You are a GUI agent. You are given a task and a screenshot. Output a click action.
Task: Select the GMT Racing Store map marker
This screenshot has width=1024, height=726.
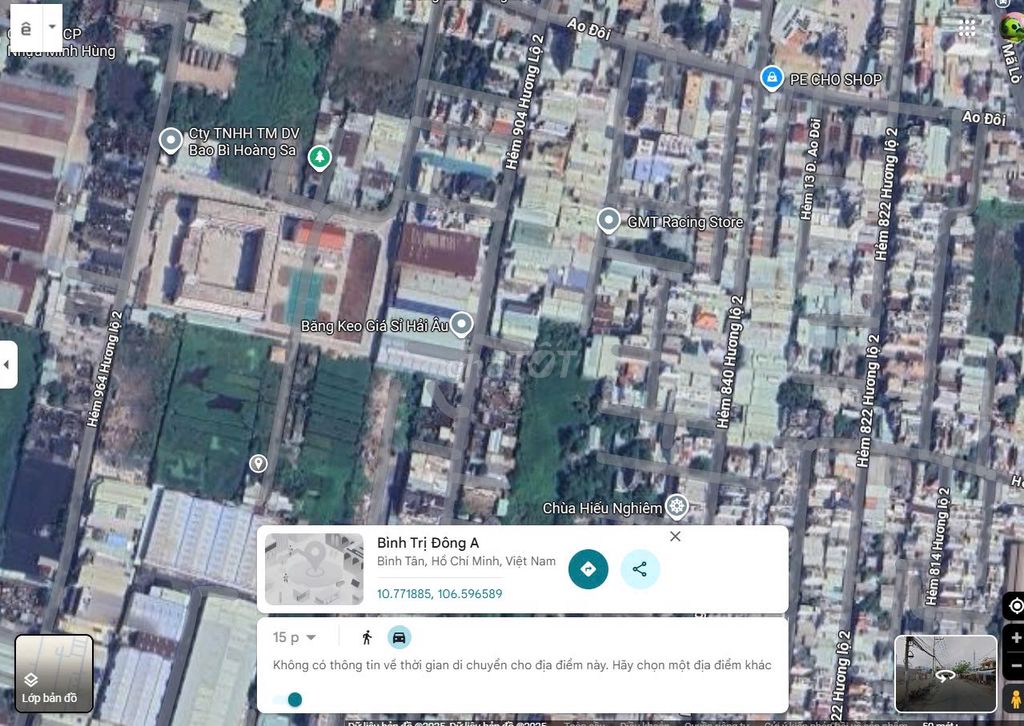[x=608, y=221]
